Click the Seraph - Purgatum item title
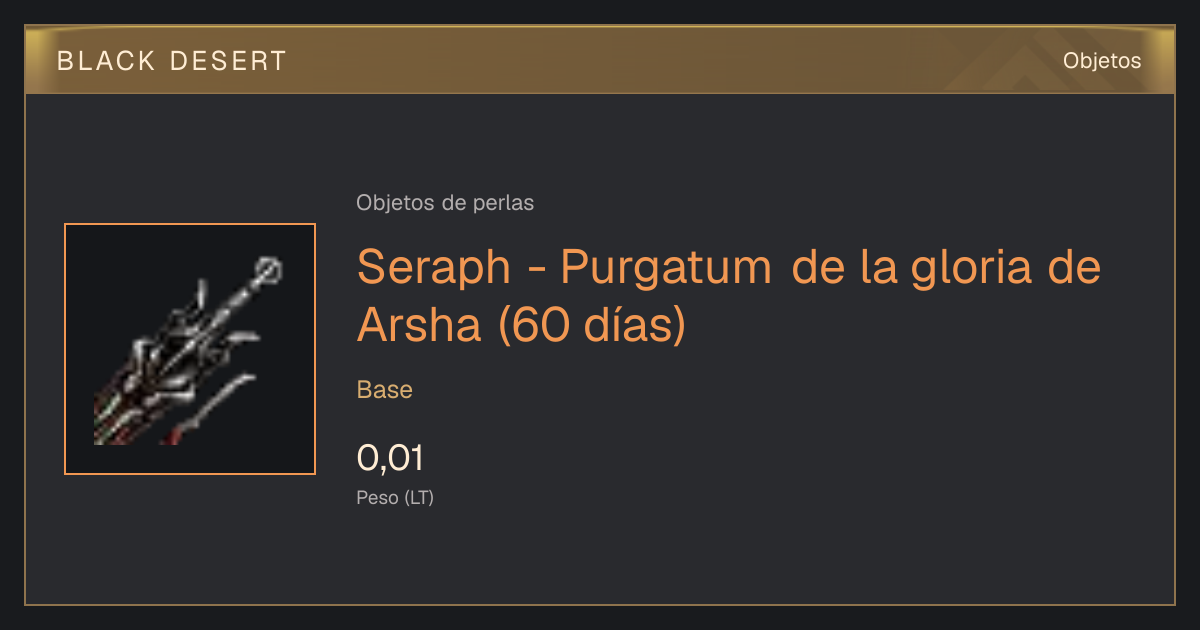Screen dimensions: 1200x630 point(729,296)
